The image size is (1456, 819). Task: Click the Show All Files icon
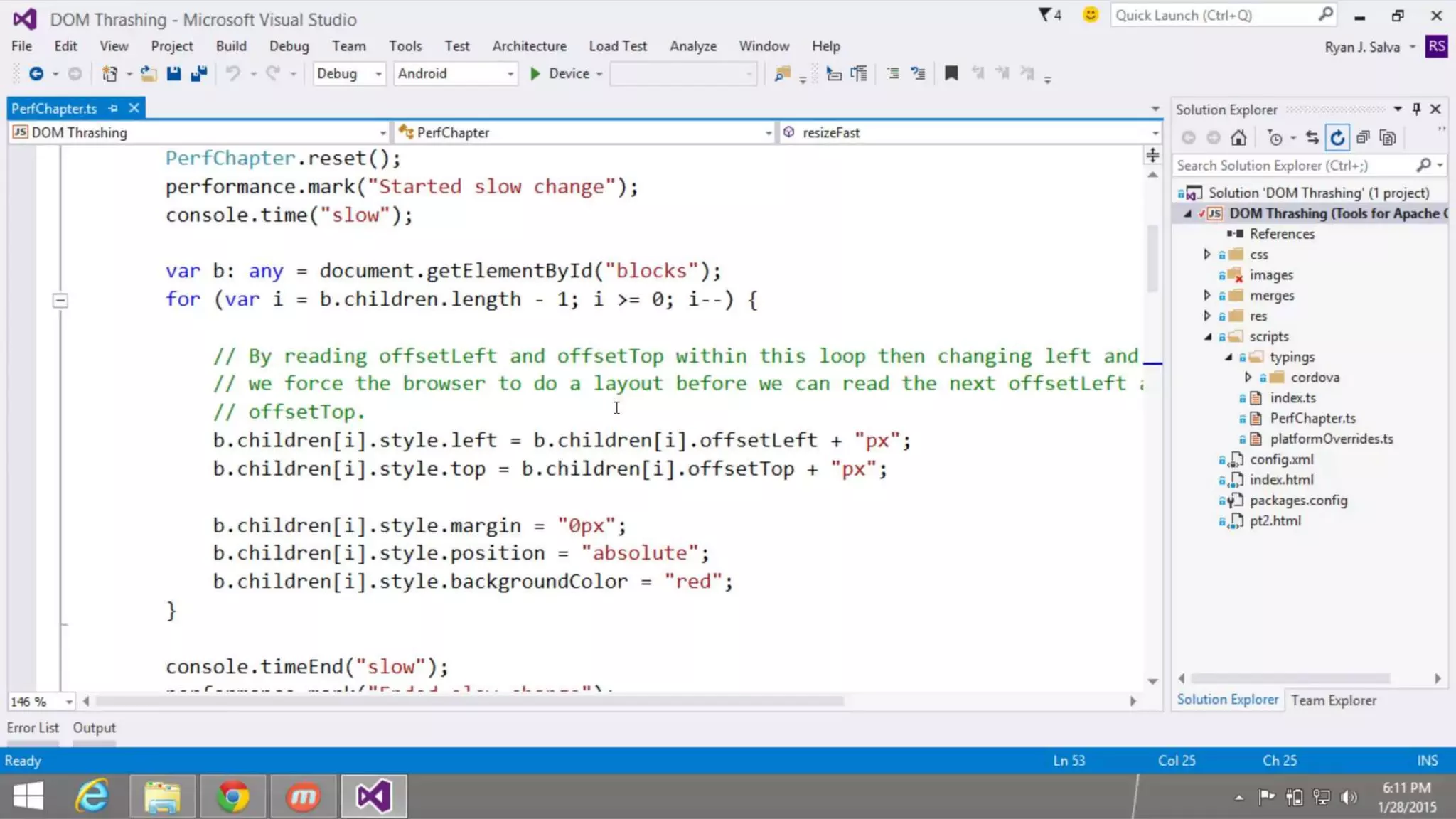tap(1387, 138)
